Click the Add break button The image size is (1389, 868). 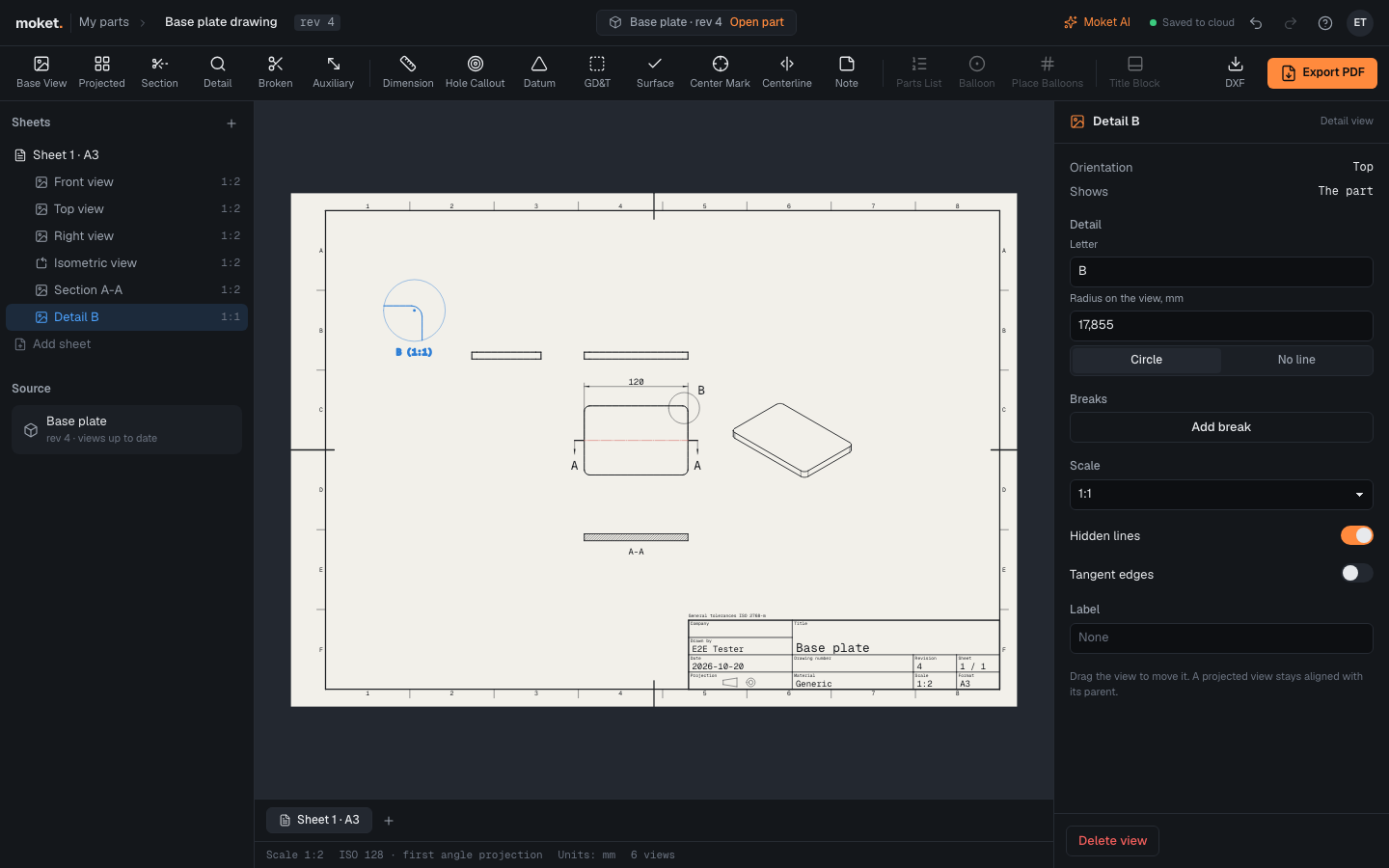point(1221,427)
